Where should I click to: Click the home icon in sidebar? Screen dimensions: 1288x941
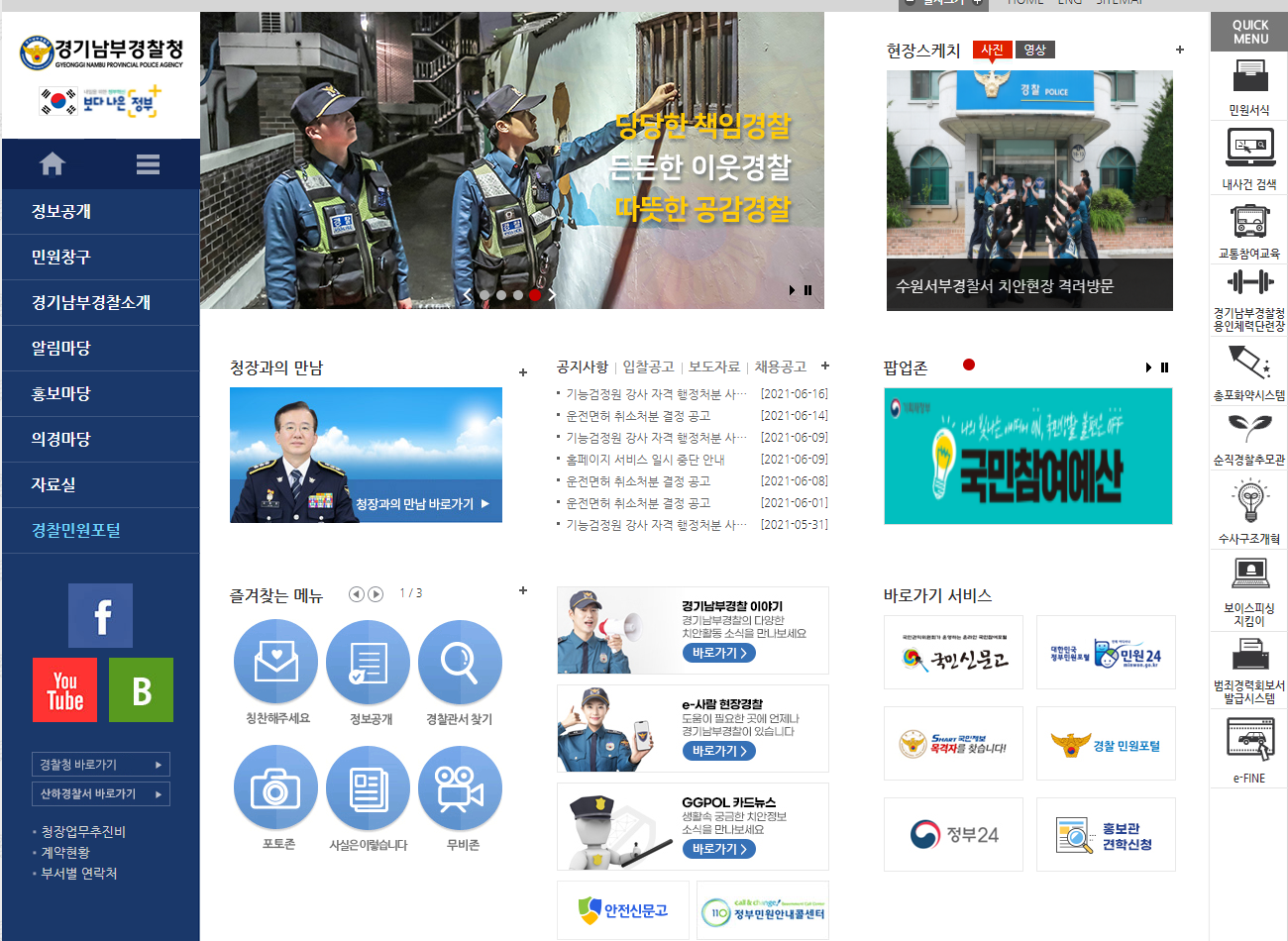53,163
